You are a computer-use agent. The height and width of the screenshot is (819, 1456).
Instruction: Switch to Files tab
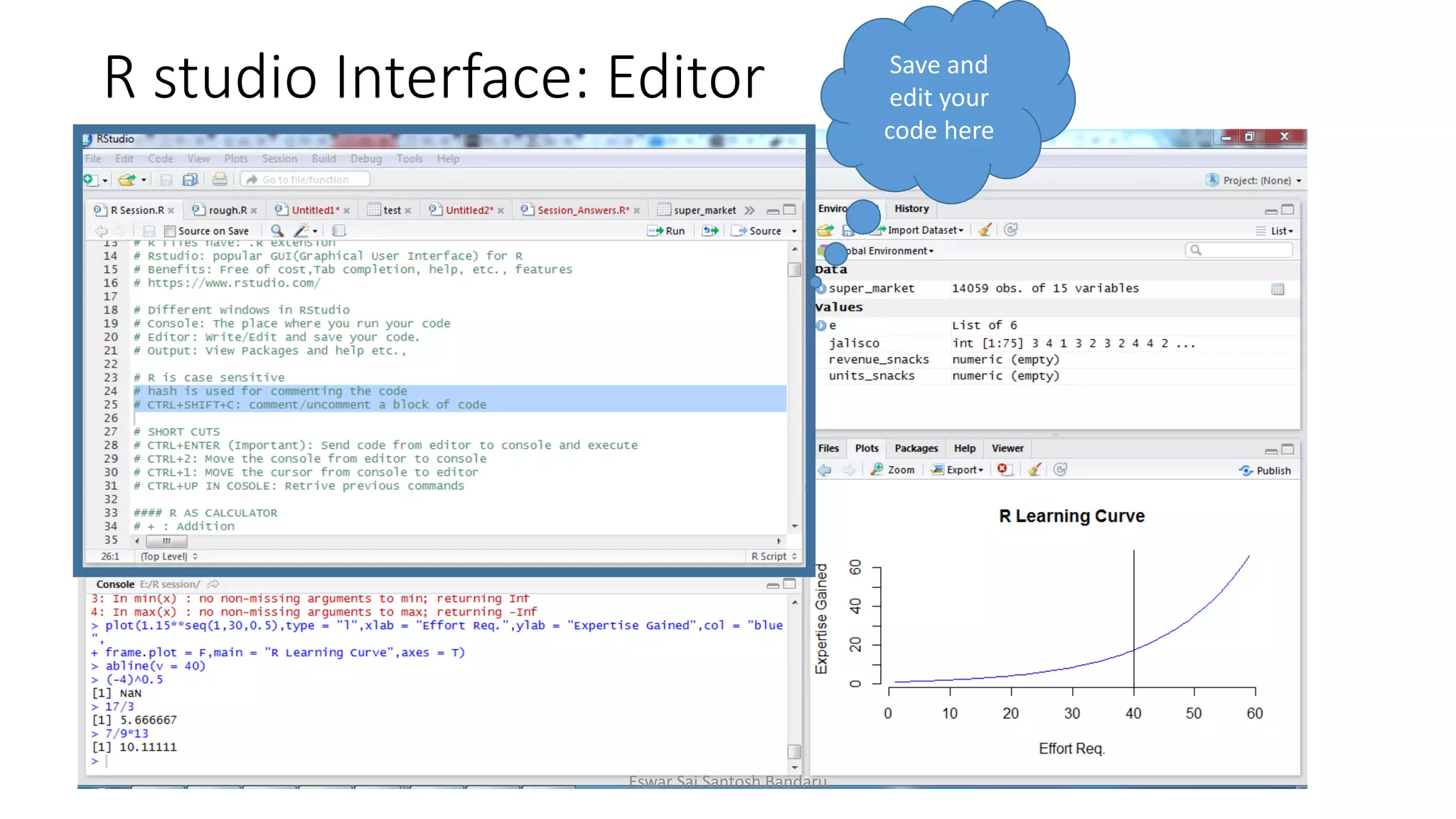click(x=828, y=449)
